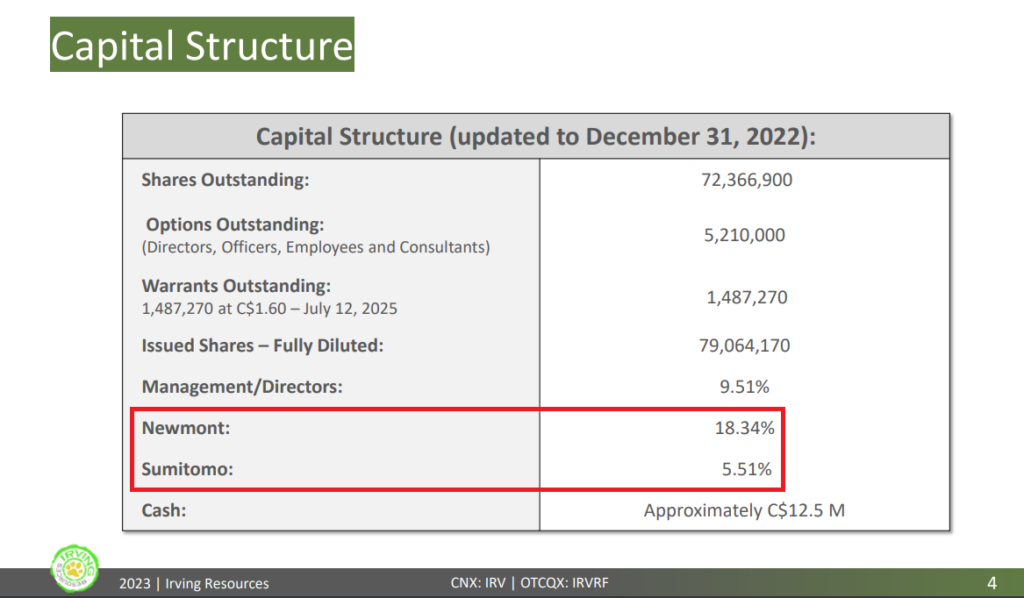Click the warrants value '1,487,270' in right column
The width and height of the screenshot is (1024, 598).
click(746, 298)
